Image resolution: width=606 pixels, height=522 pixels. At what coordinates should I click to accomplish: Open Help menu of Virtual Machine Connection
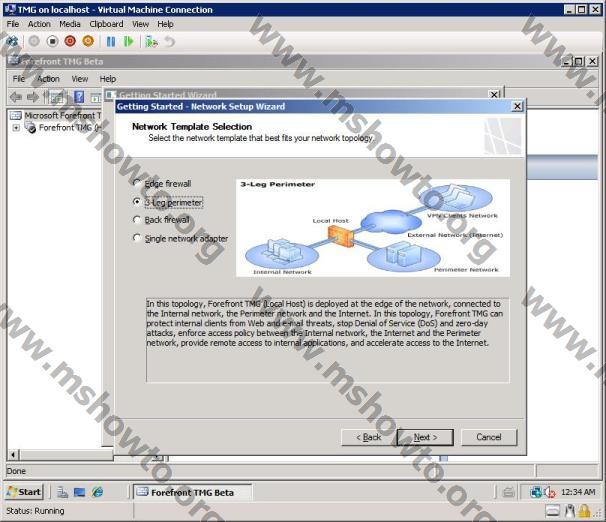click(x=165, y=24)
